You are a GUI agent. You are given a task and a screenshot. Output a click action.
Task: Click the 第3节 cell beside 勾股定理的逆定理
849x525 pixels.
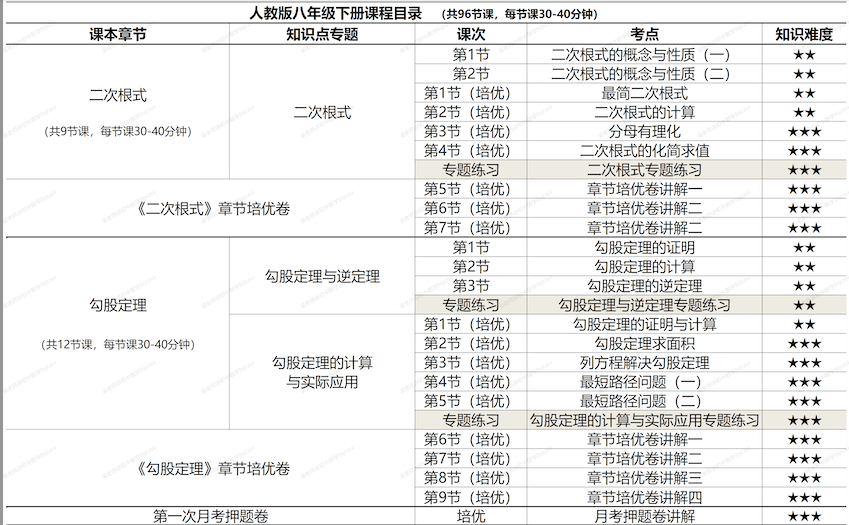point(471,286)
